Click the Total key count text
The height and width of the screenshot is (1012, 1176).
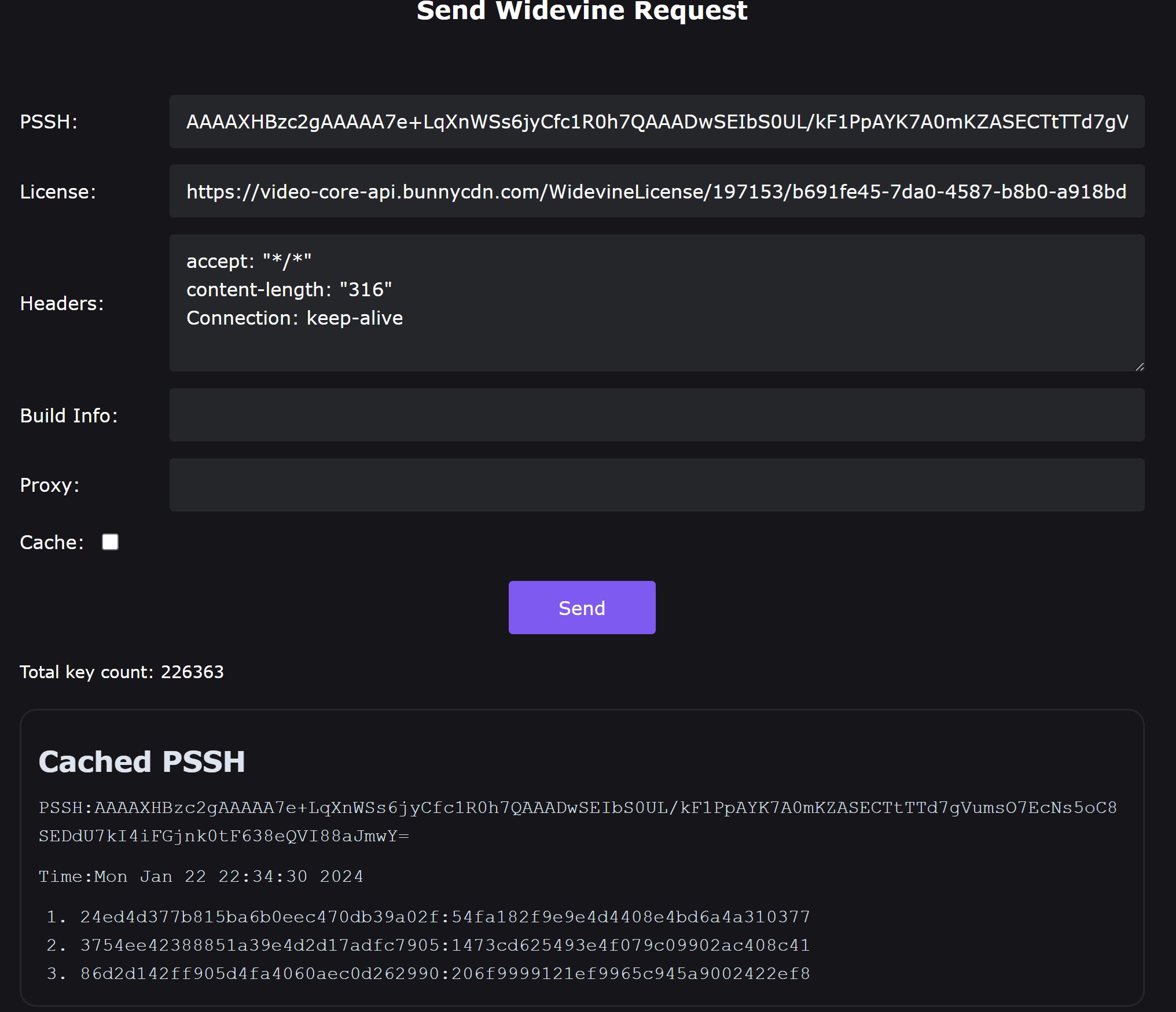[x=122, y=672]
